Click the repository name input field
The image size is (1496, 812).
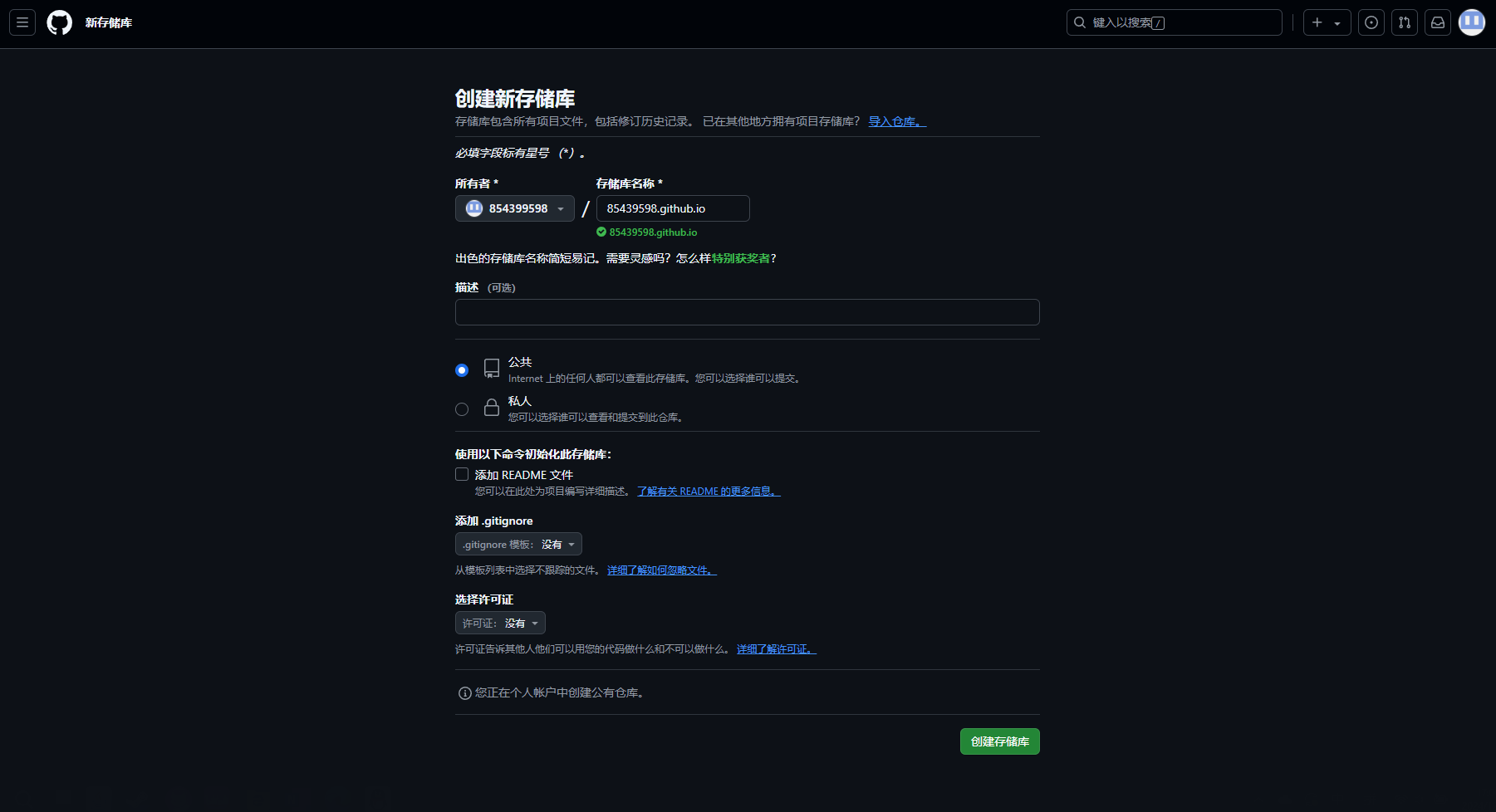(x=672, y=208)
